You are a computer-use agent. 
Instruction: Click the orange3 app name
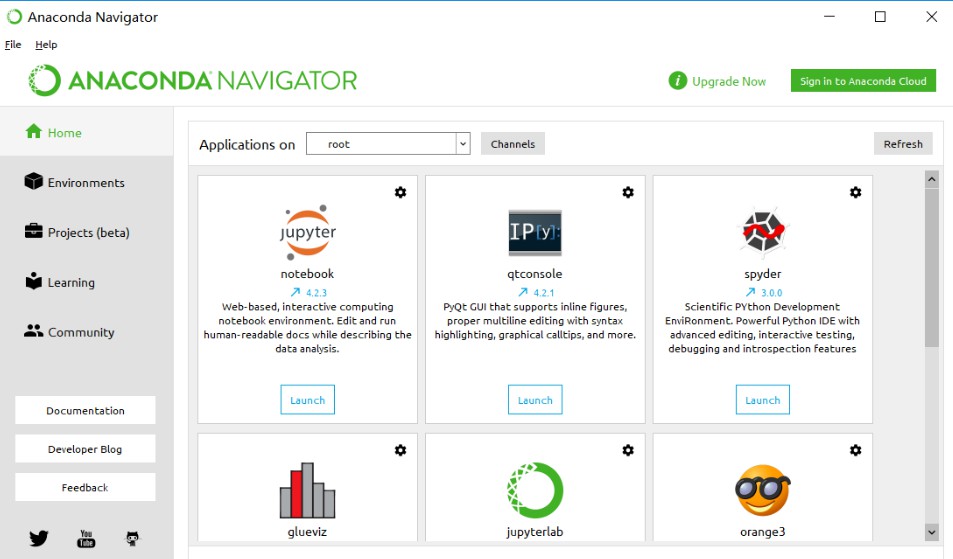click(763, 532)
